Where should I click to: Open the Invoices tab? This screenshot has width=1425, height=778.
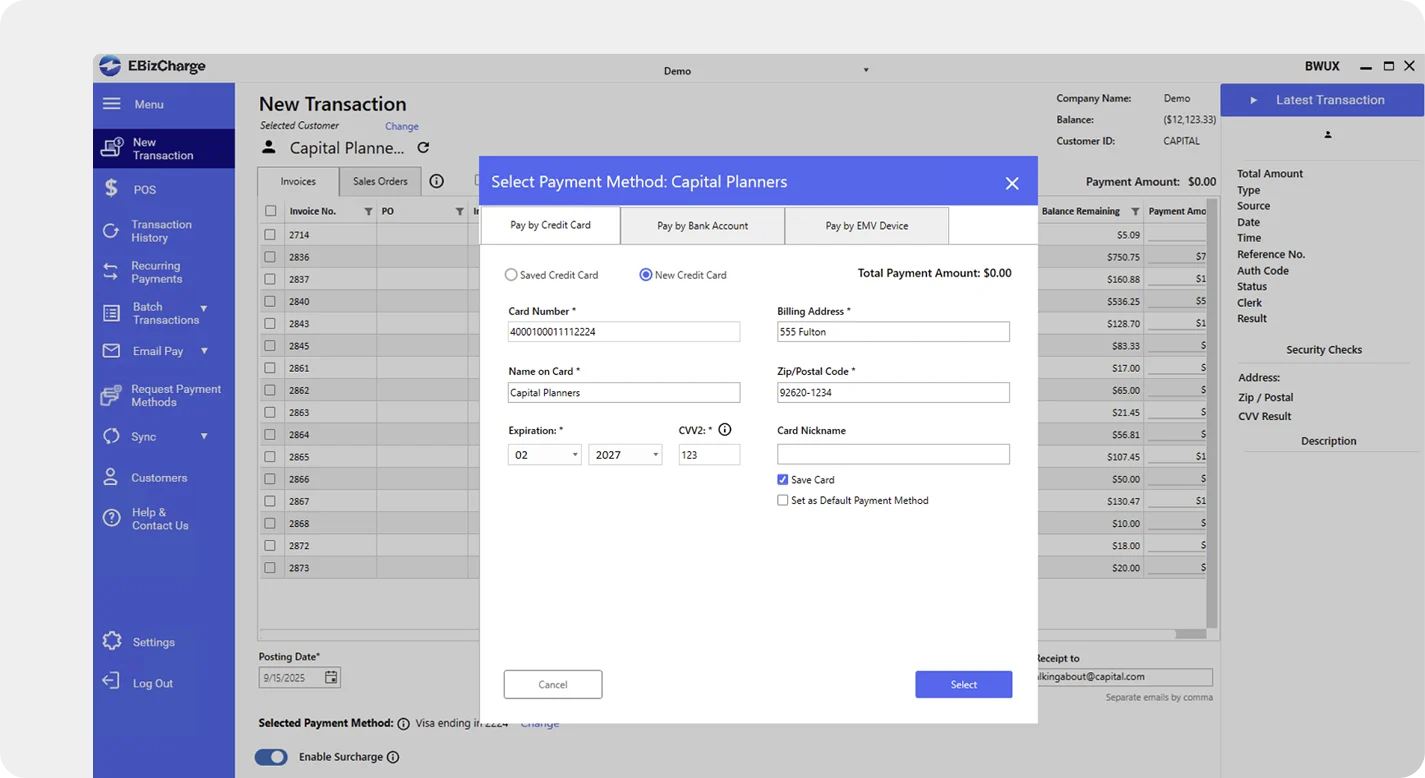pos(298,181)
